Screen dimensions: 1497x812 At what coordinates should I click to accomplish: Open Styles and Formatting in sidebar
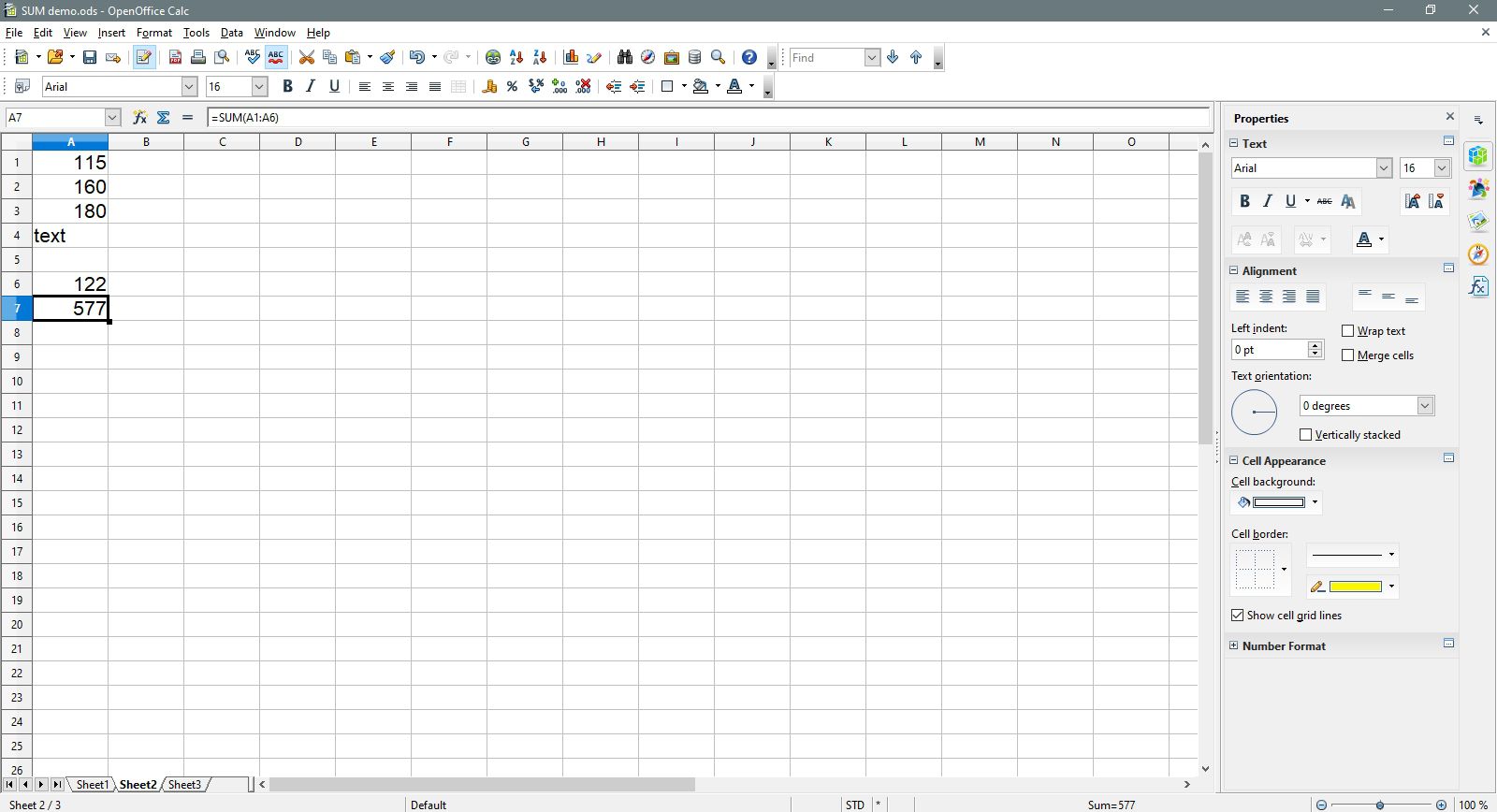coord(1478,189)
